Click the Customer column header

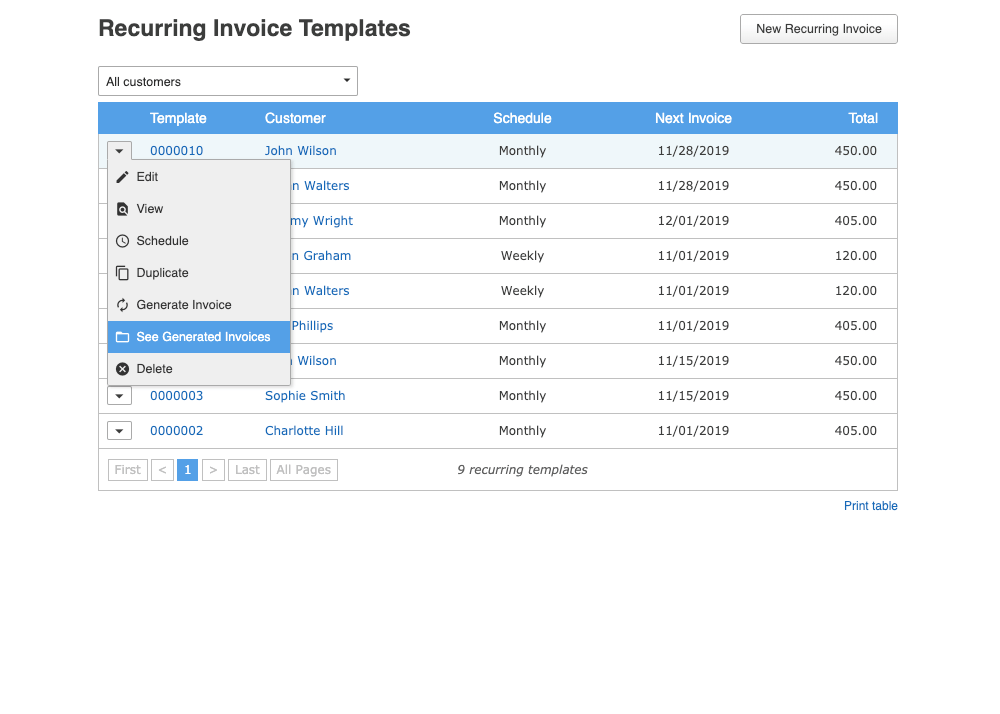coord(295,118)
